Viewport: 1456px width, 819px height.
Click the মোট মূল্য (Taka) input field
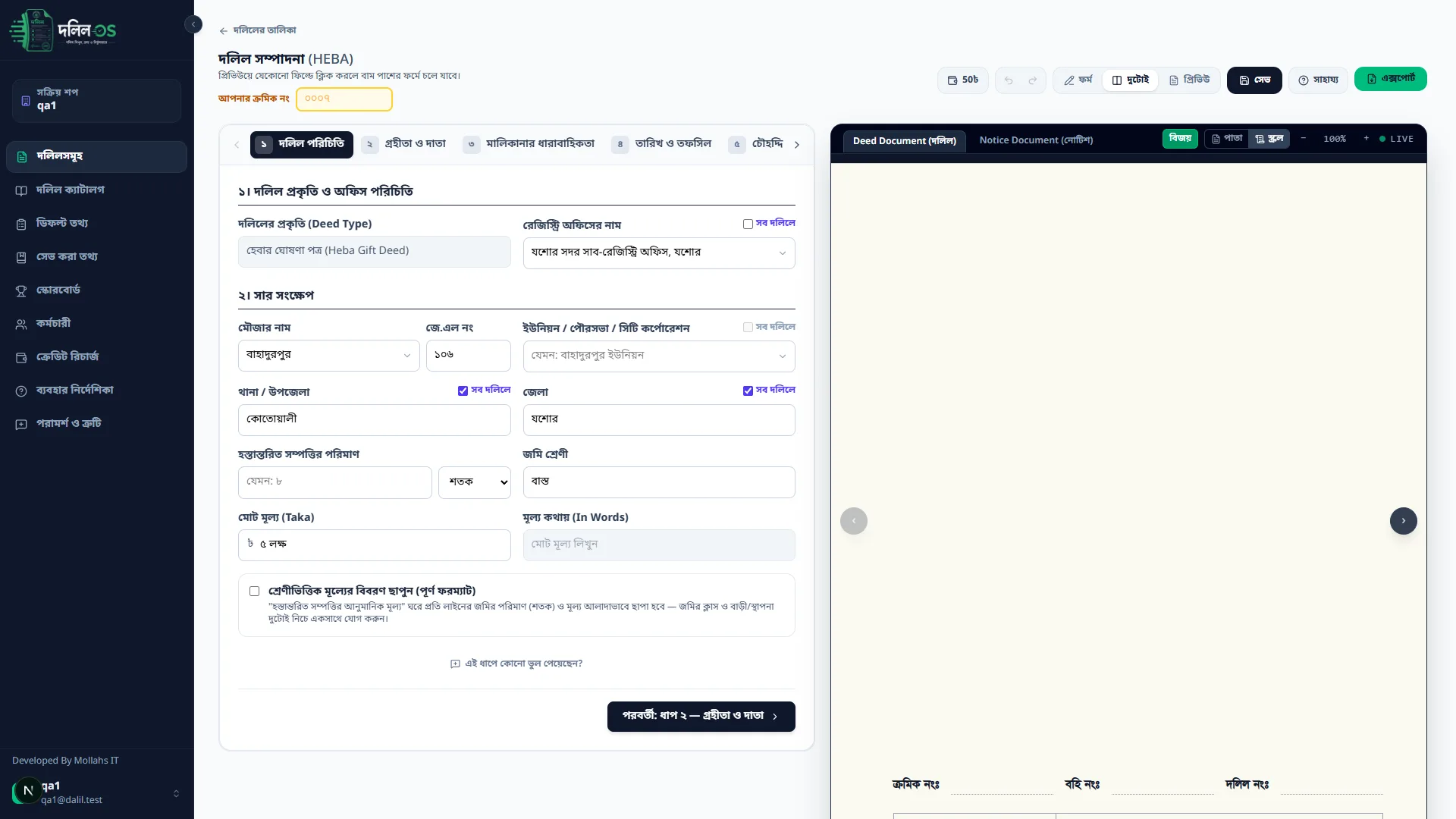(x=374, y=545)
